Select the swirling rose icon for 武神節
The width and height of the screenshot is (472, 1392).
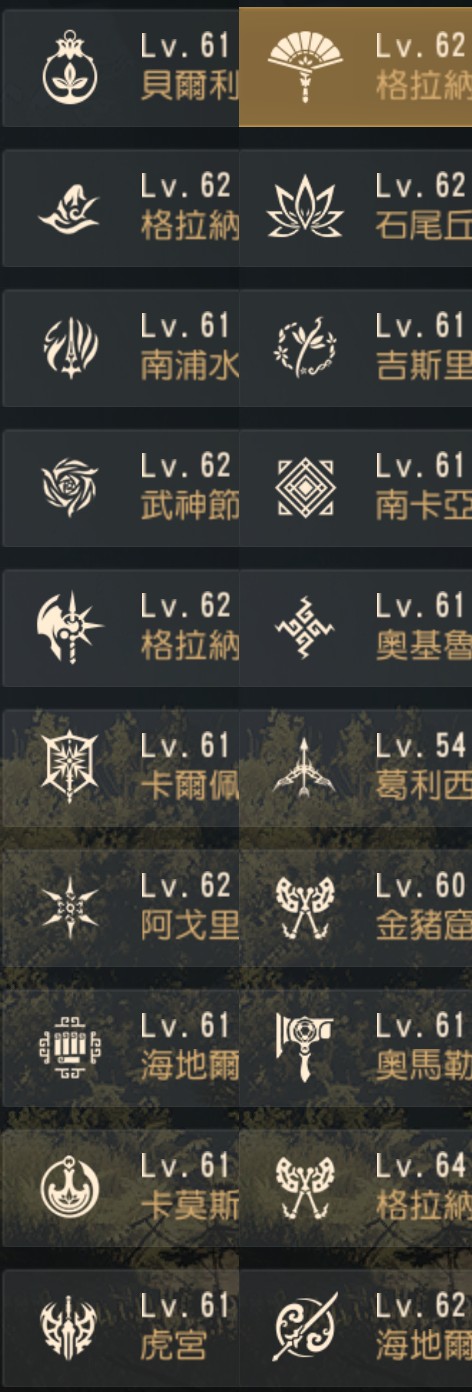coord(70,488)
